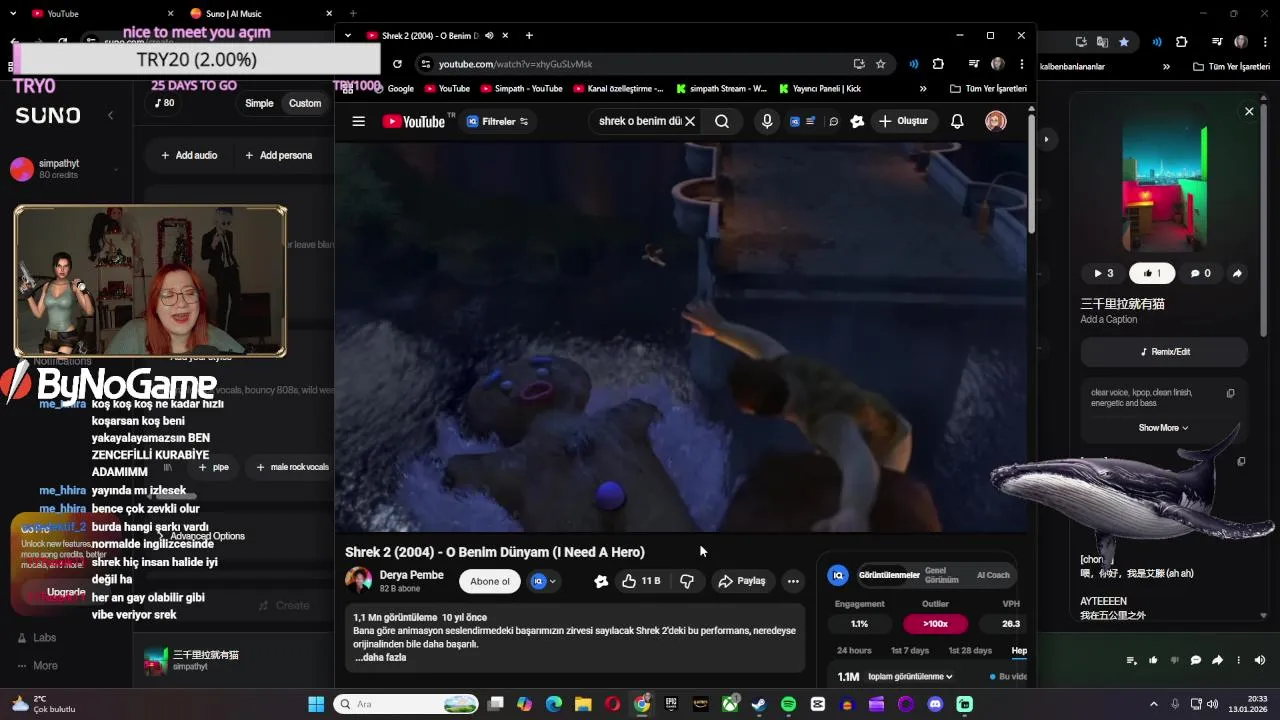Image resolution: width=1280 pixels, height=720 pixels.
Task: Dislike the Shrek 2 video
Action: [687, 581]
